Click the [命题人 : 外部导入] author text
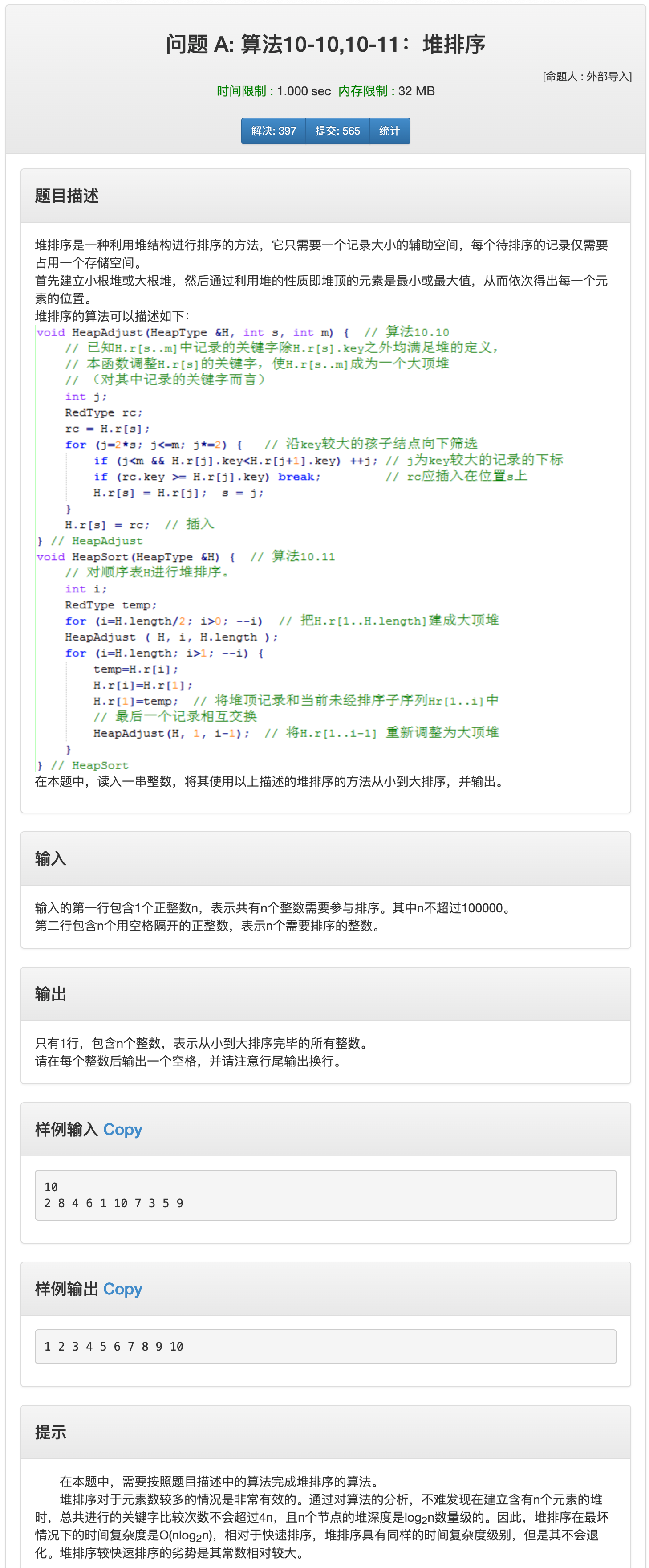The image size is (649, 1568). (587, 77)
